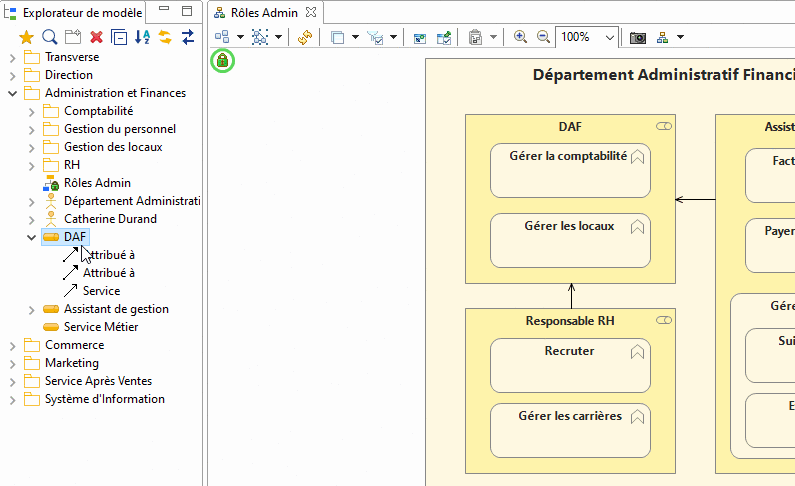Expand the Commerce folder
Image resolution: width=795 pixels, height=486 pixels.
pyautogui.click(x=12, y=345)
